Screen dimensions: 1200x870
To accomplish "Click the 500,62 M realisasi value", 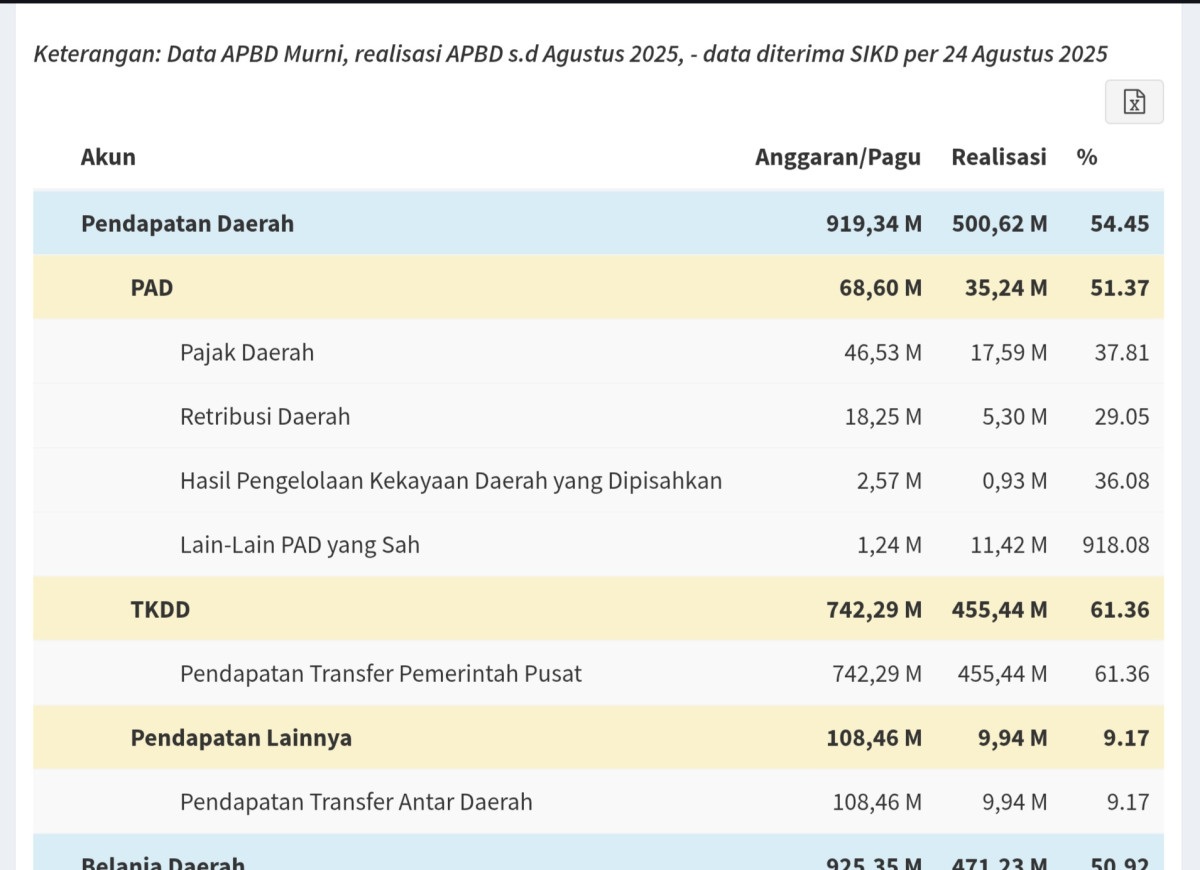I will pos(999,223).
